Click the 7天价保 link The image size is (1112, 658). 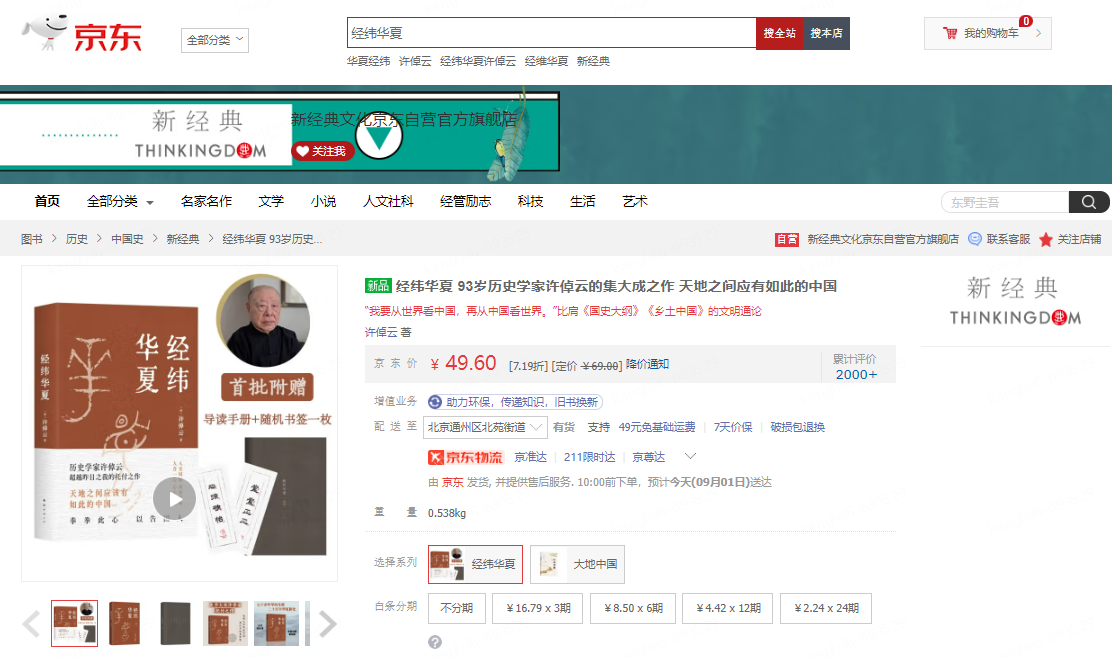point(733,427)
